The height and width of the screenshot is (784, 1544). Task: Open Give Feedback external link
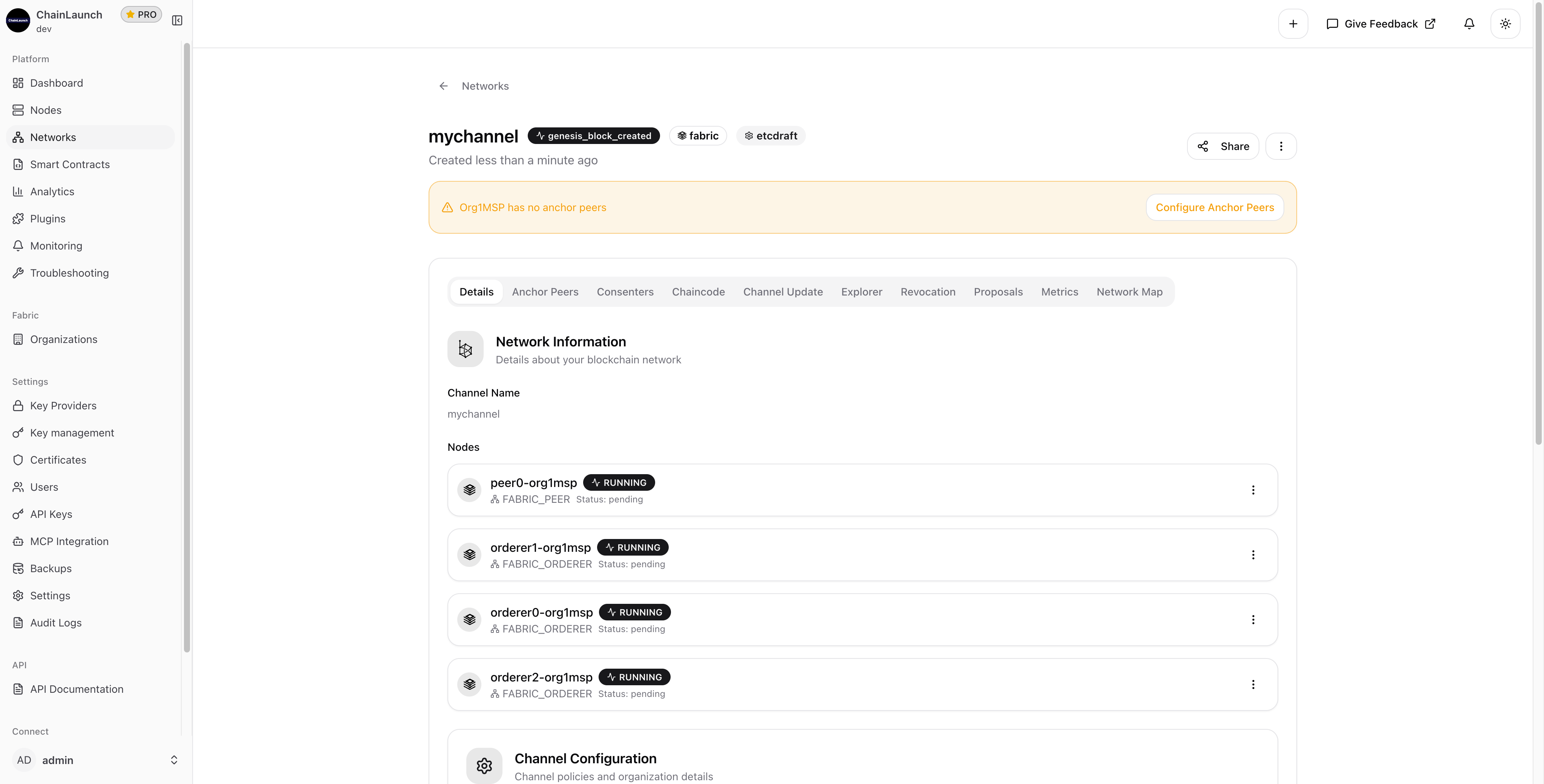1381,24
